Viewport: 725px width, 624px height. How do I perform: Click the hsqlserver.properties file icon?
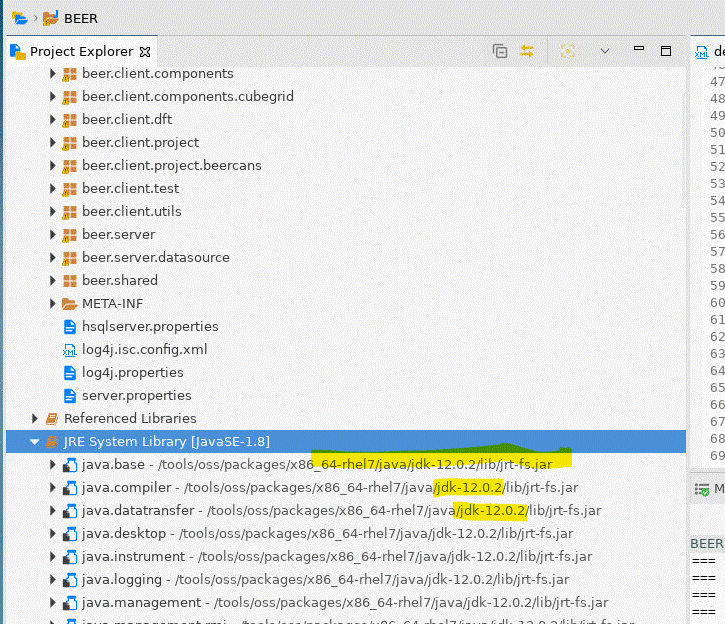[x=70, y=327]
